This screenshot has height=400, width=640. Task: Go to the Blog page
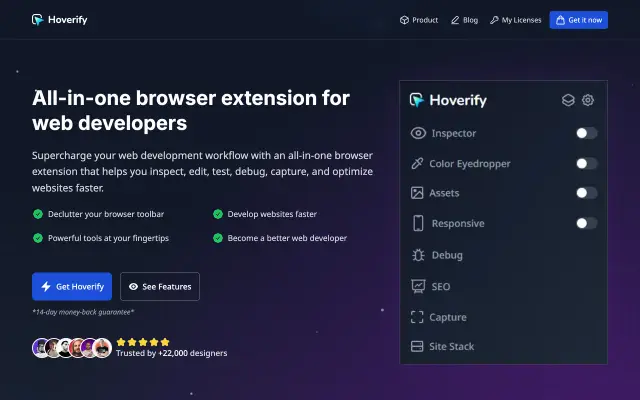click(464, 20)
